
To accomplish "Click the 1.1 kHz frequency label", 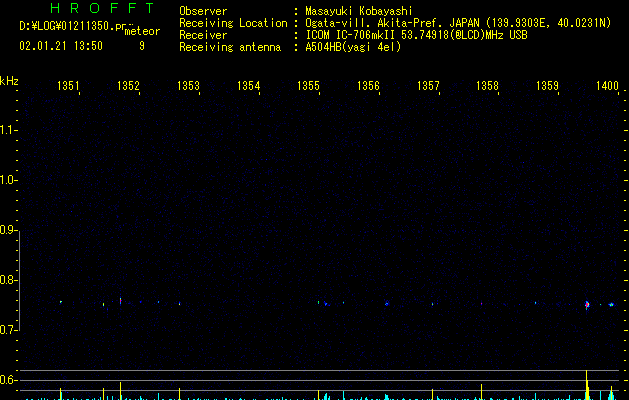I will coord(7,130).
